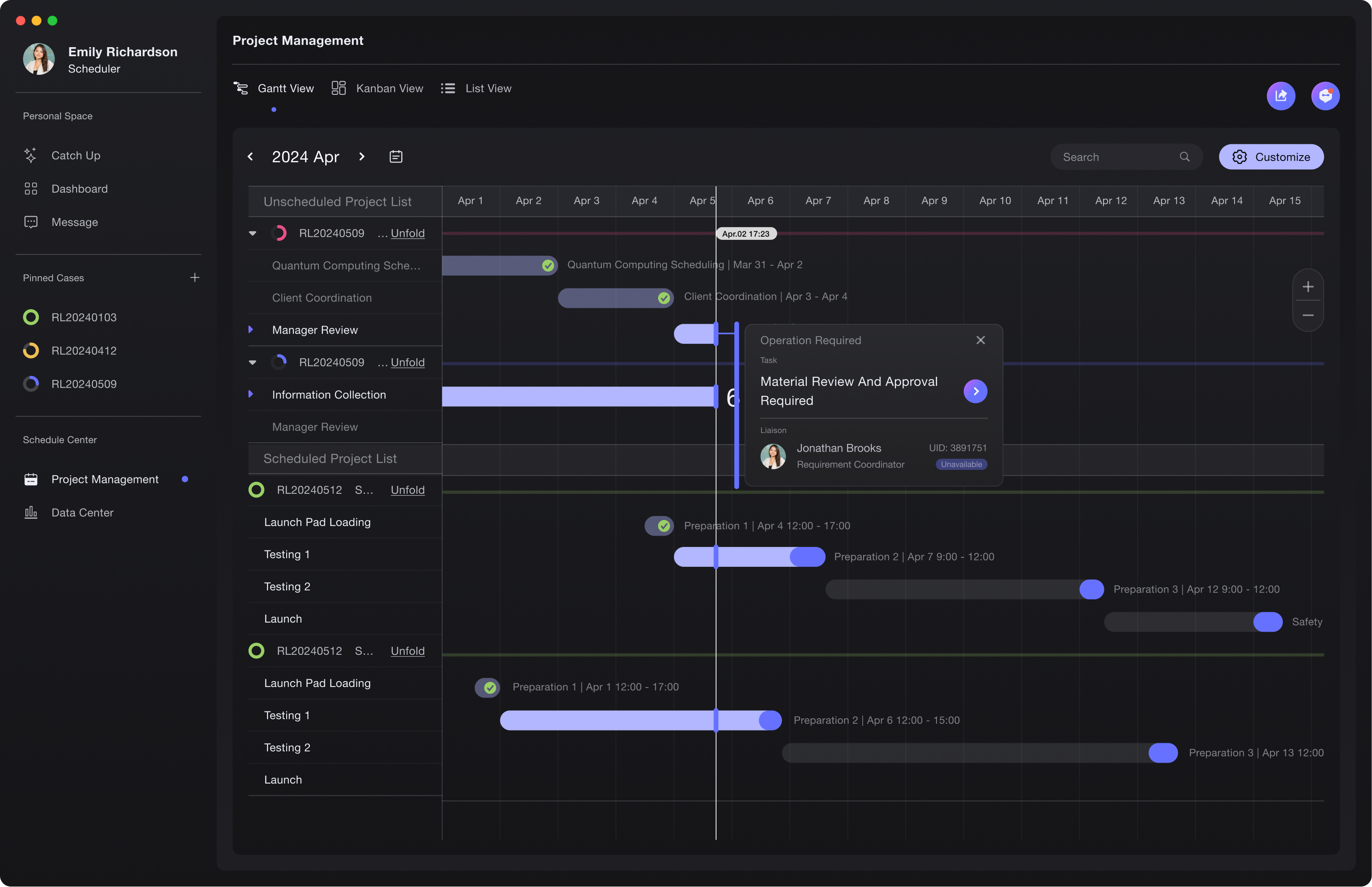The height and width of the screenshot is (887, 1372).
Task: Click the share export icon button
Action: coord(1280,96)
